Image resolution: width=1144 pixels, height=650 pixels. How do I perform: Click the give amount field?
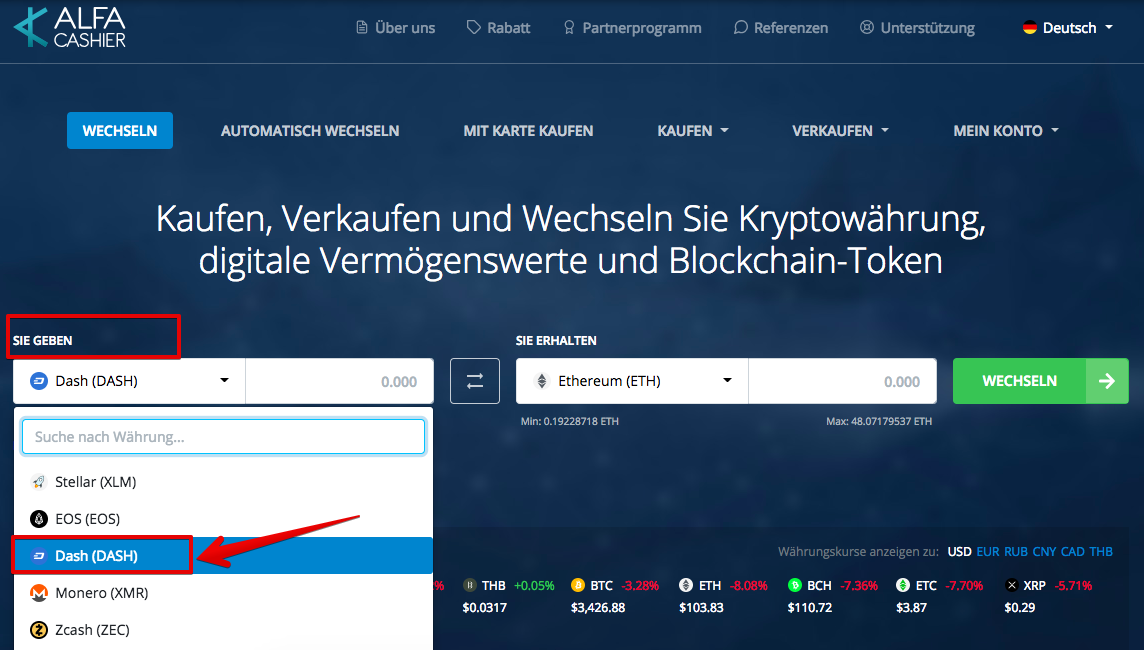click(x=339, y=381)
